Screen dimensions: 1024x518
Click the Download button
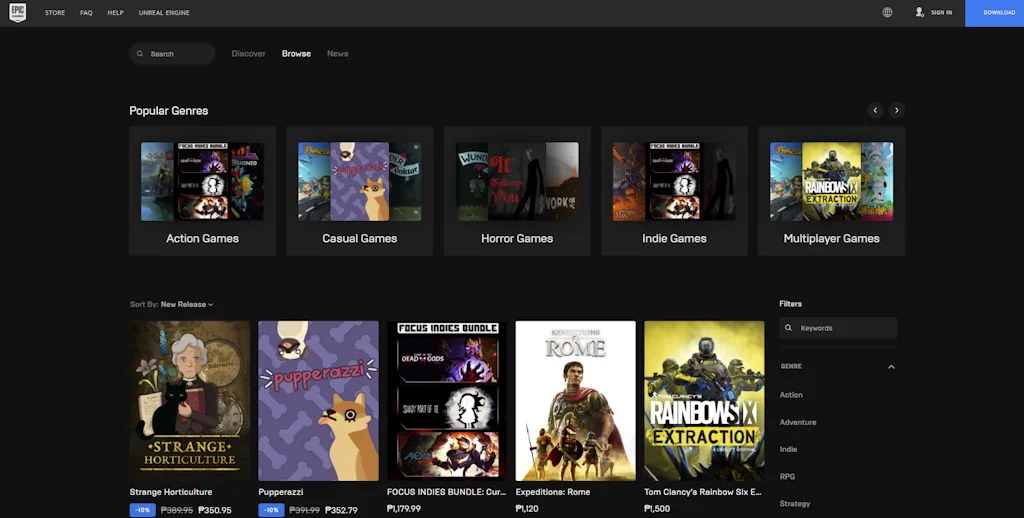(x=995, y=13)
